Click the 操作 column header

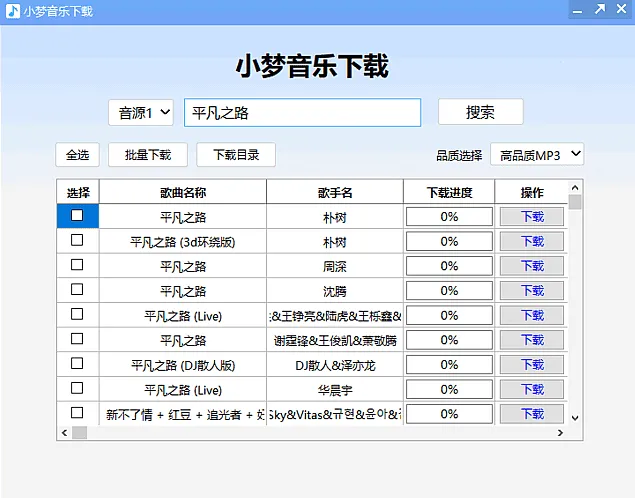pyautogui.click(x=532, y=192)
